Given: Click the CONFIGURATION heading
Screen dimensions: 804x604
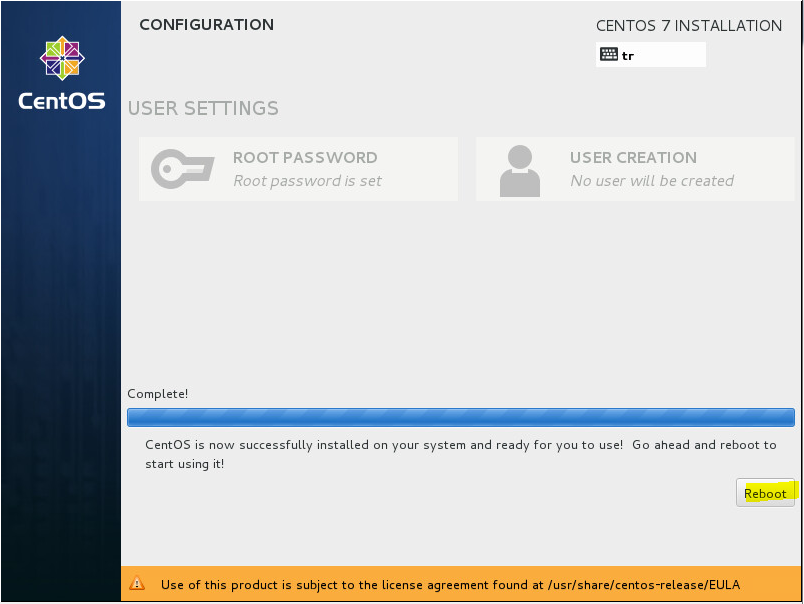Looking at the screenshot, I should click(207, 25).
